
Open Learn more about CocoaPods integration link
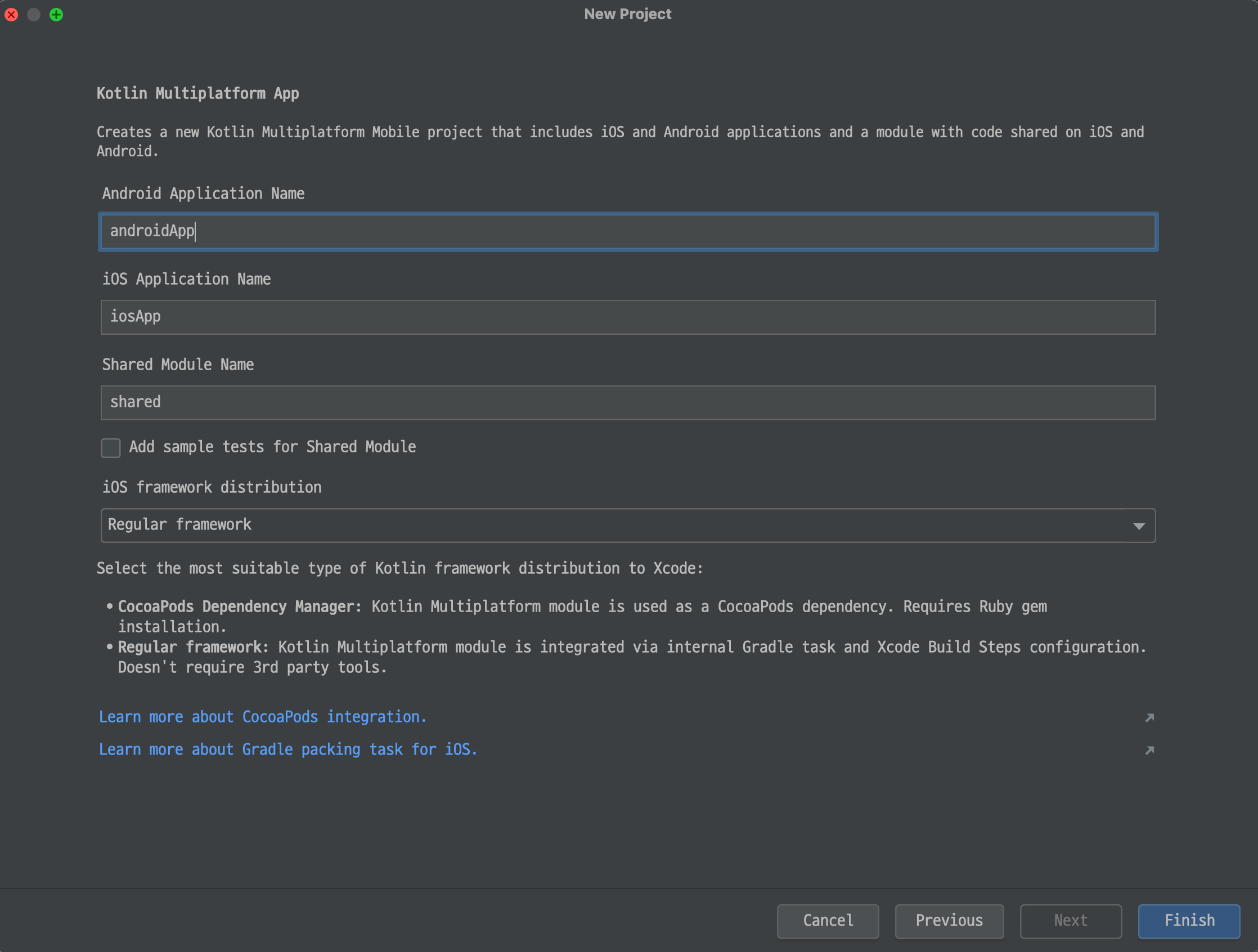click(x=263, y=717)
